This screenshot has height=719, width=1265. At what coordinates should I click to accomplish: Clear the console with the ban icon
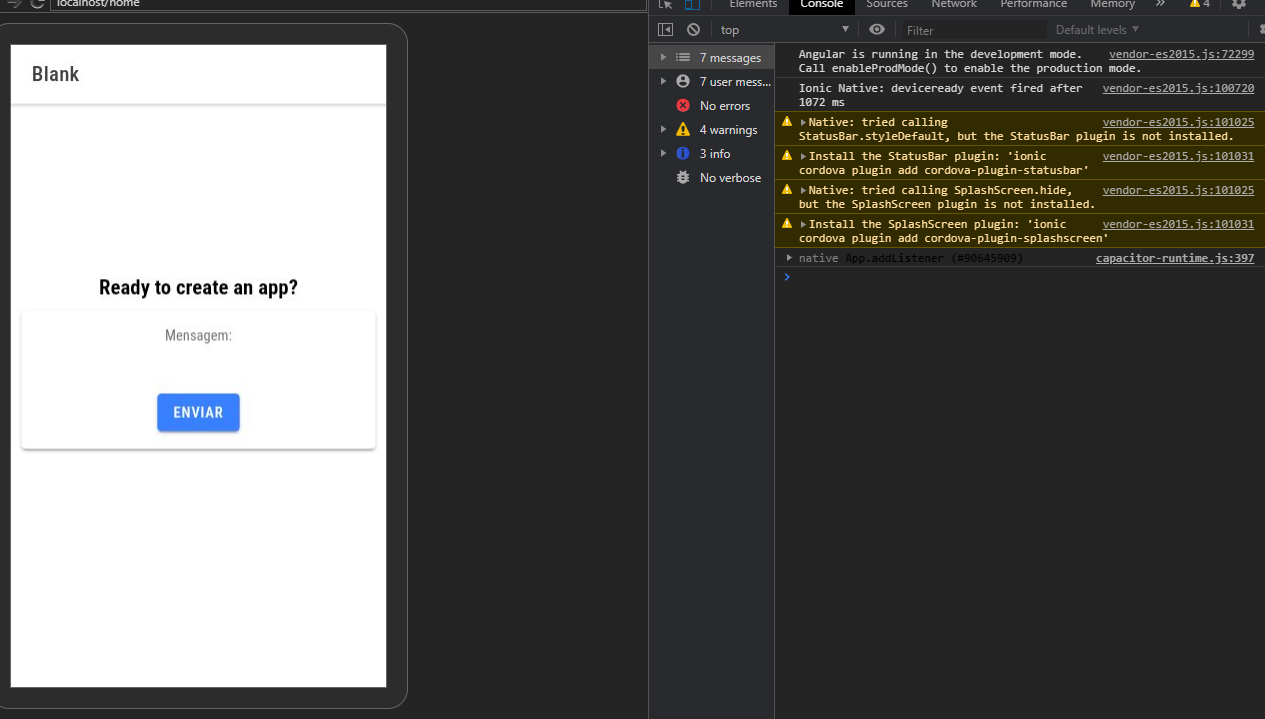point(693,30)
